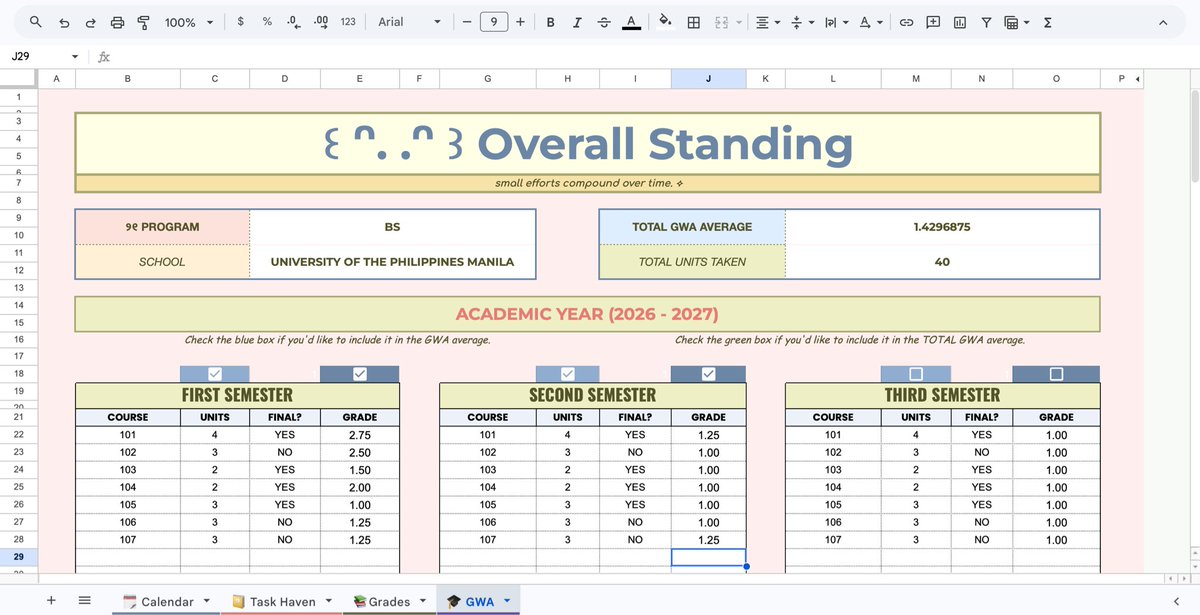Image resolution: width=1200 pixels, height=615 pixels.
Task: Select First Semester grade 2.50 cell
Action: coord(360,452)
